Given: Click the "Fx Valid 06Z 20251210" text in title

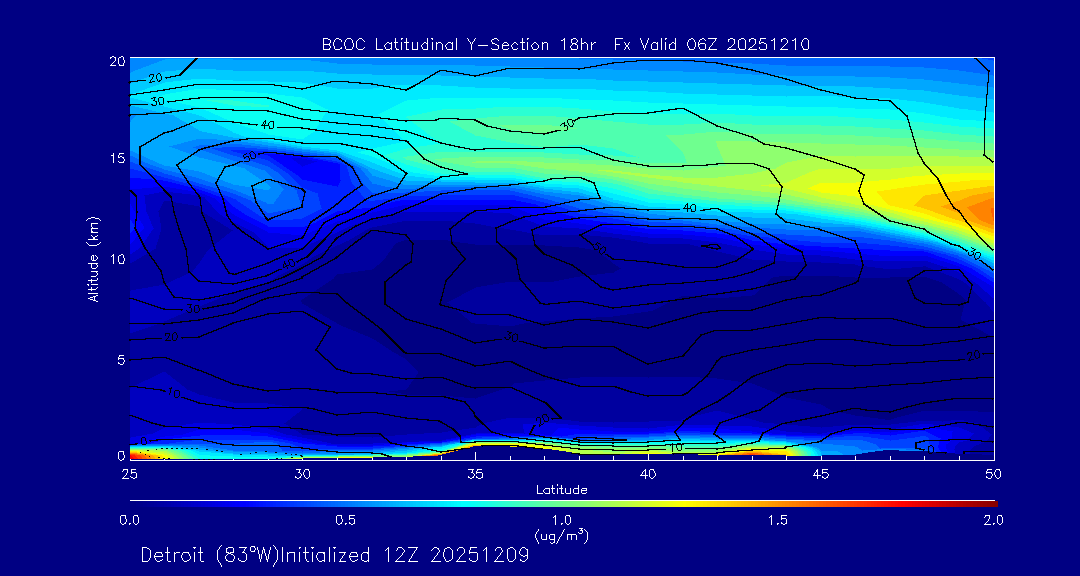Looking at the screenshot, I should (x=712, y=45).
